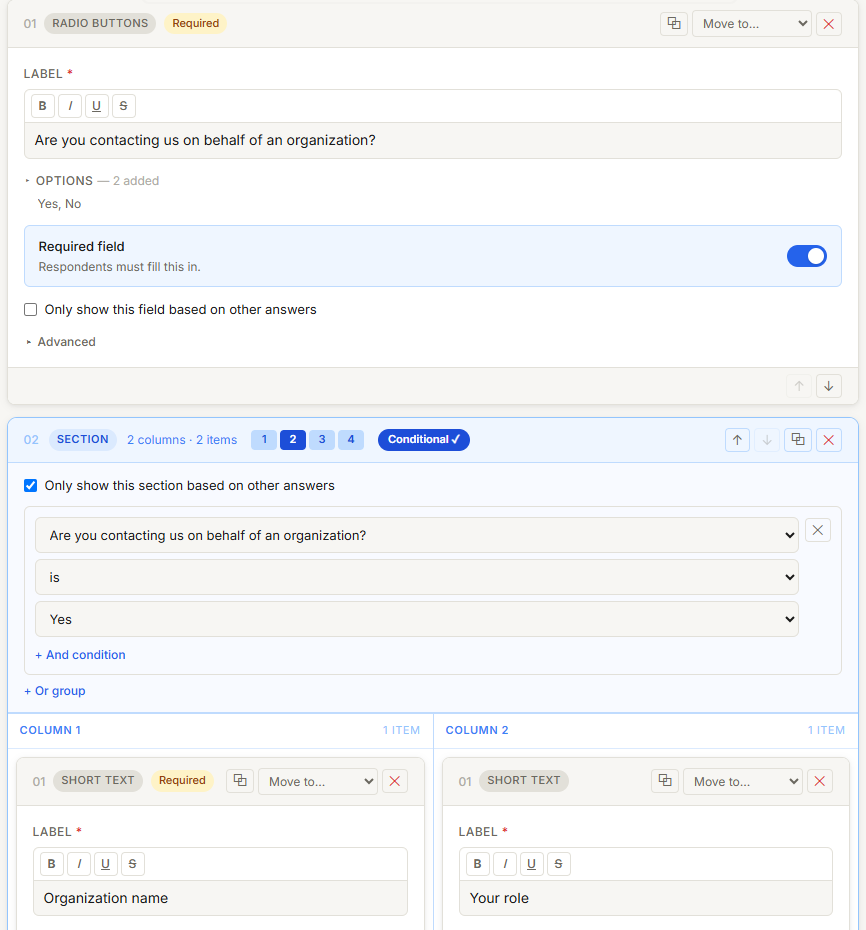Set section to 3 columns
Viewport: 866px width, 930px height.
[322, 439]
